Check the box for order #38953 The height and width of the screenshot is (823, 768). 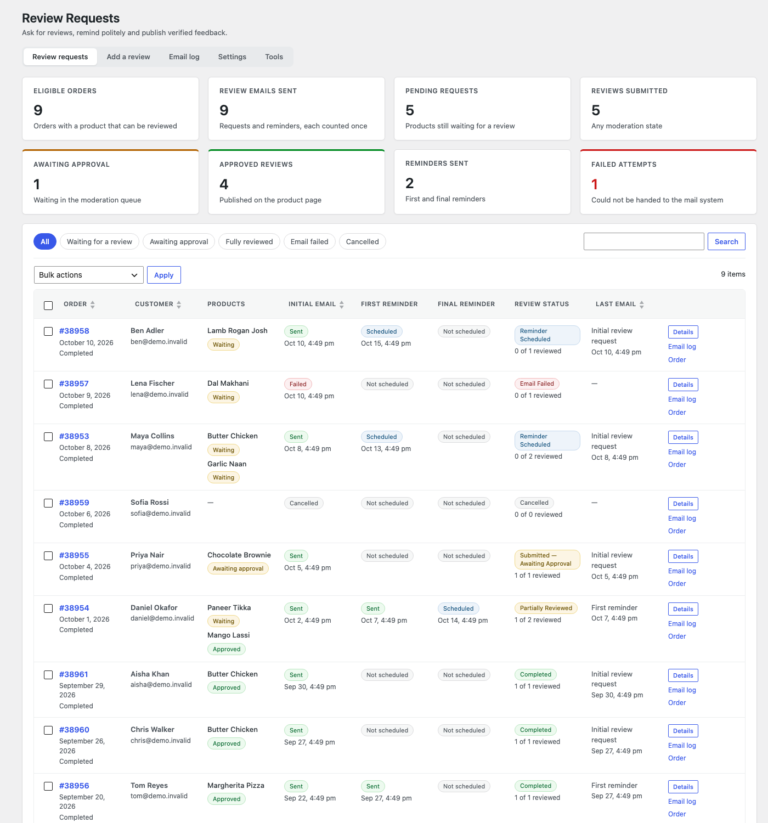point(48,437)
